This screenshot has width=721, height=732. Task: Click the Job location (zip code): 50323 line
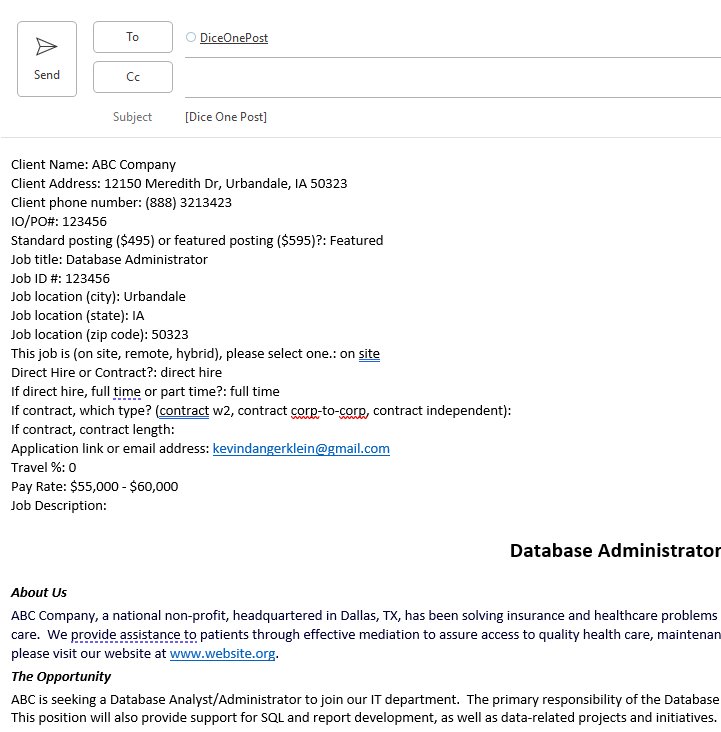(99, 335)
